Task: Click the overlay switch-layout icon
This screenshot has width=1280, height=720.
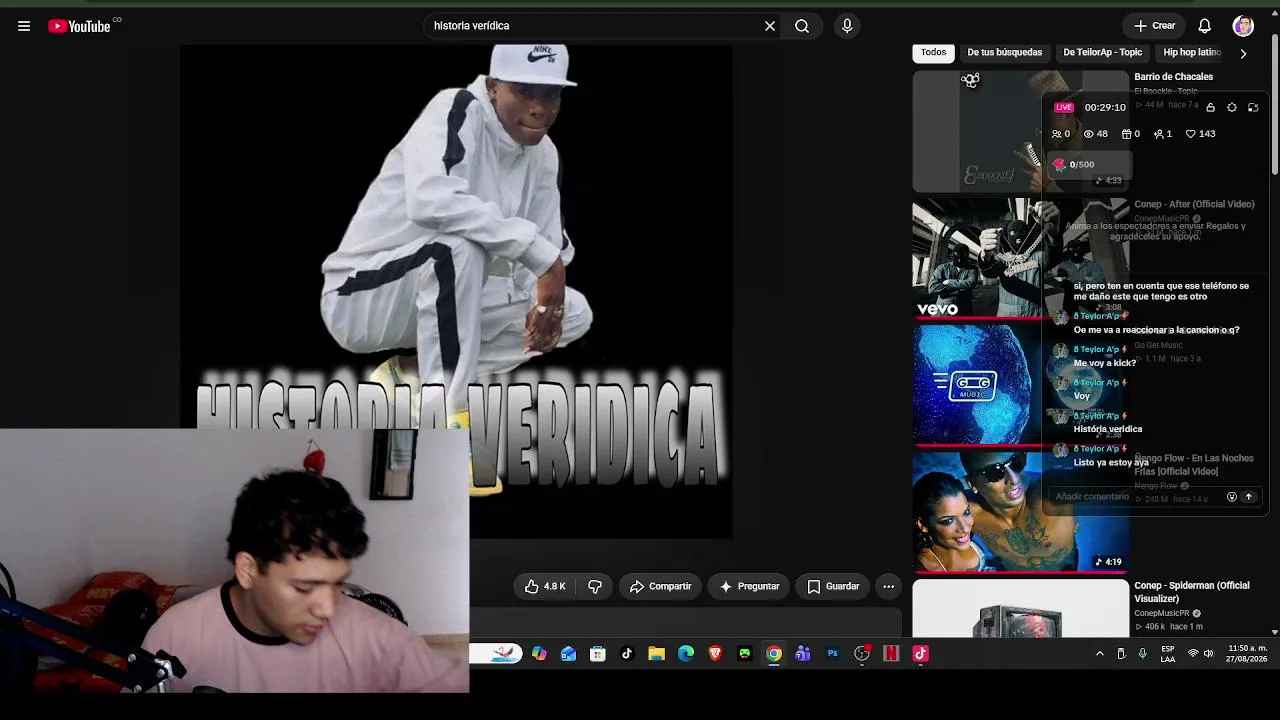Action: 1253,107
